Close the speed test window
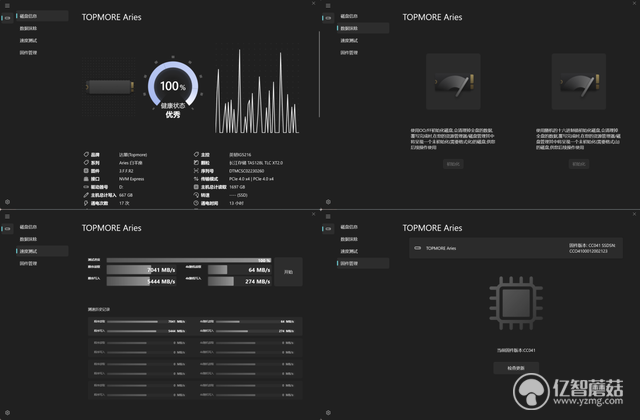Viewport: 640px width, 420px height. click(x=313, y=214)
